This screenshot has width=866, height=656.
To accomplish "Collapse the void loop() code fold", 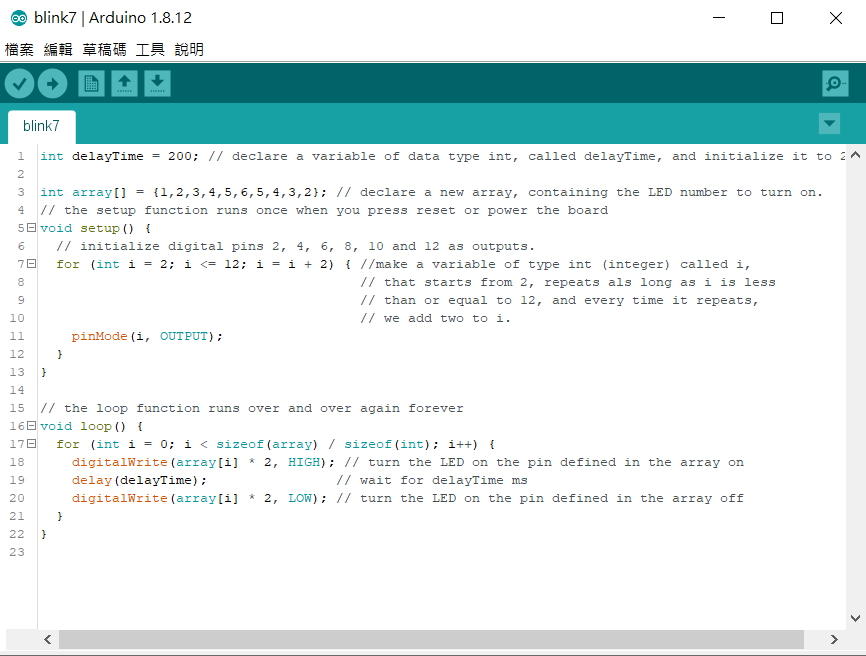I will [32, 426].
